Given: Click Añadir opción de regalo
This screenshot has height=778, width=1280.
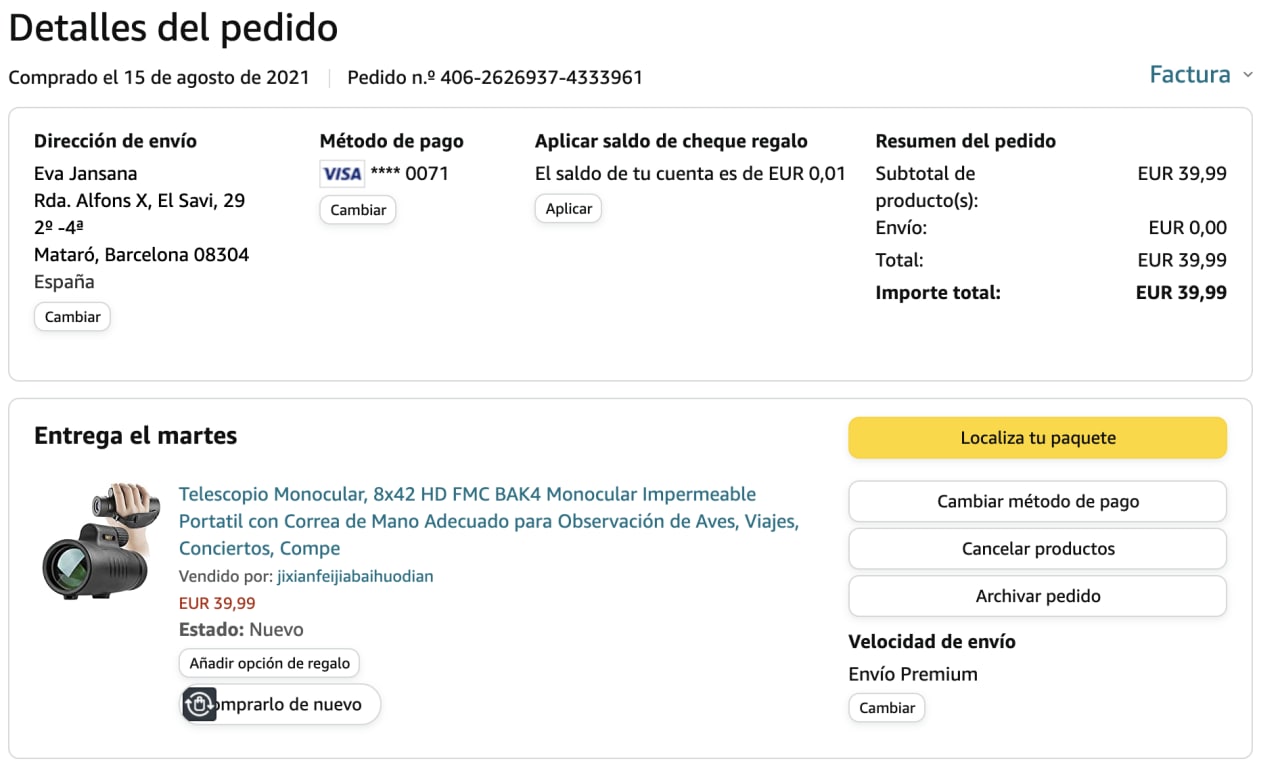Looking at the screenshot, I should pos(269,663).
